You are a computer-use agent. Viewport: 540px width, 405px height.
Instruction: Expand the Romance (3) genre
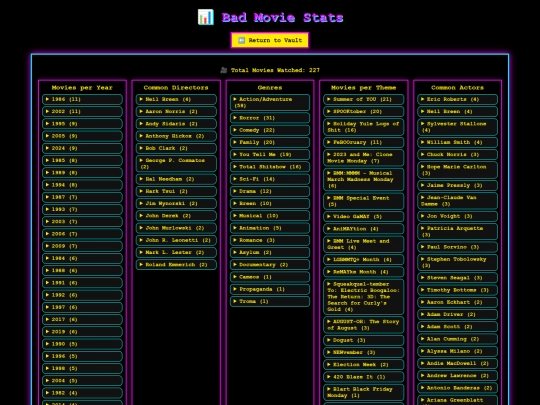pyautogui.click(x=270, y=240)
